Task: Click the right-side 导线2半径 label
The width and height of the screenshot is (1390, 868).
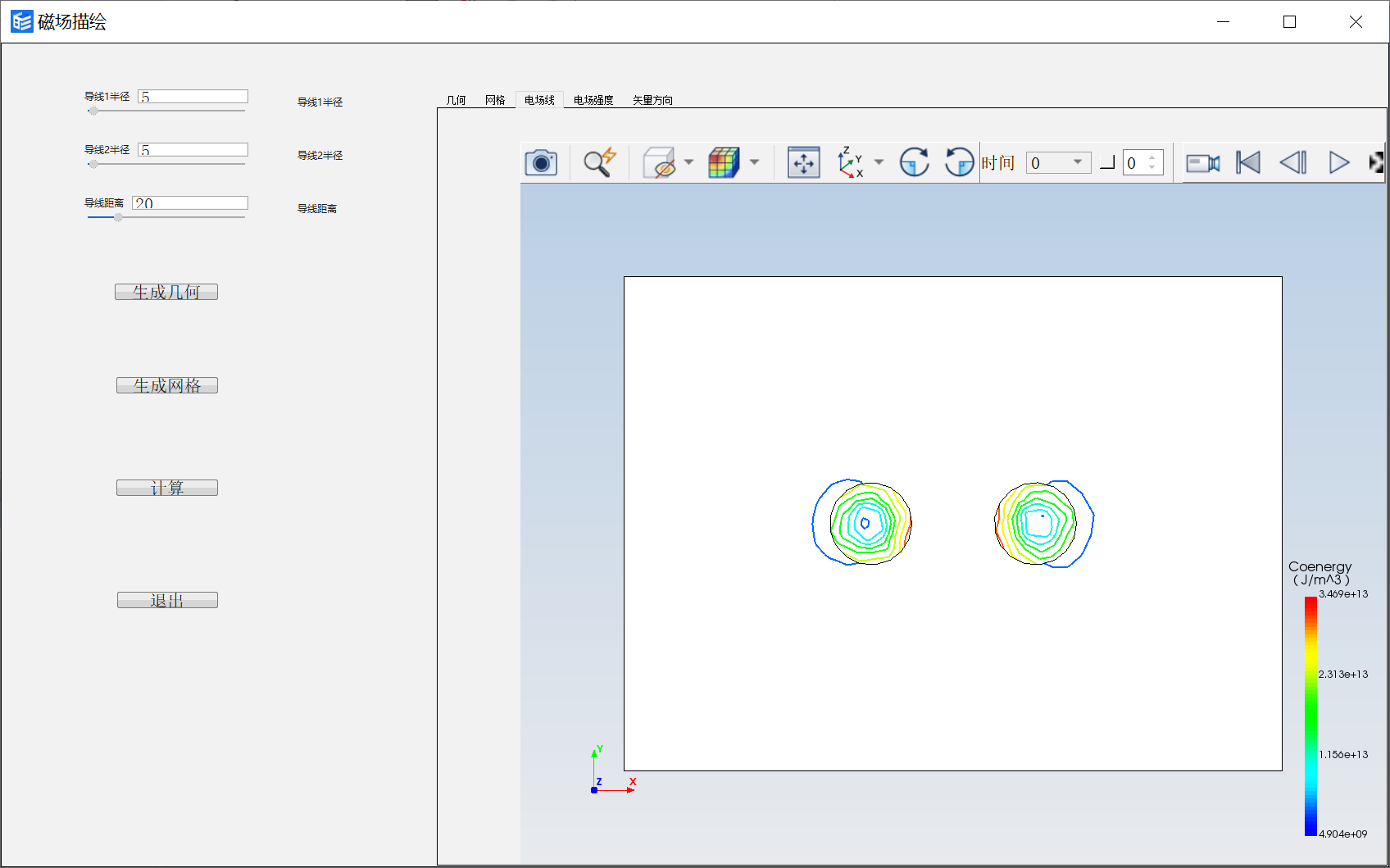Action: tap(320, 156)
